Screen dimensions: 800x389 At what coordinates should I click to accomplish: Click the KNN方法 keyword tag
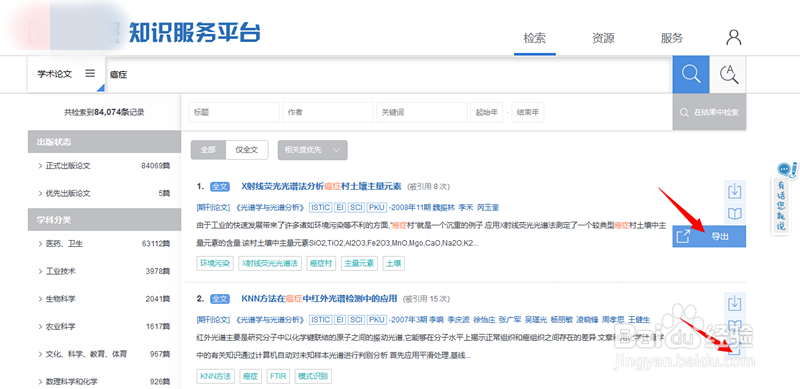pyautogui.click(x=215, y=377)
